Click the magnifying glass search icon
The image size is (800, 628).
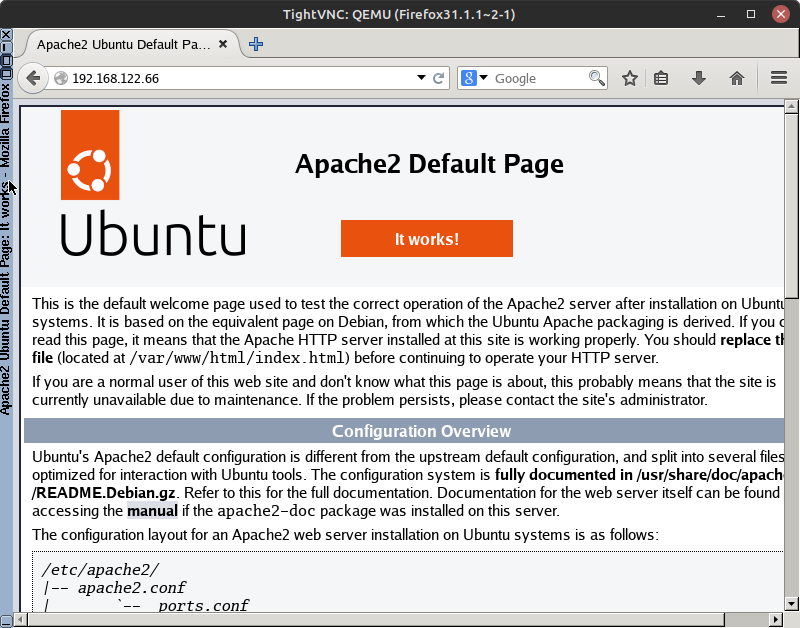596,78
